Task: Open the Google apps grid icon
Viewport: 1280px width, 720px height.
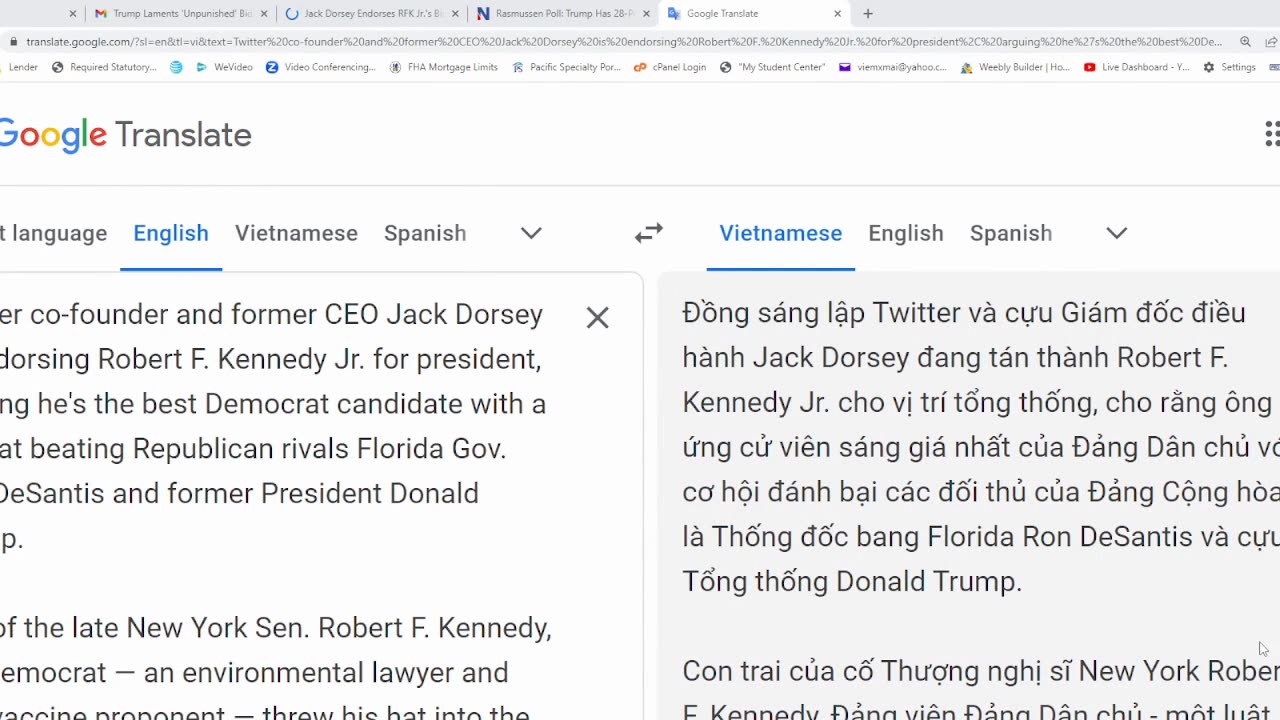Action: pyautogui.click(x=1272, y=134)
